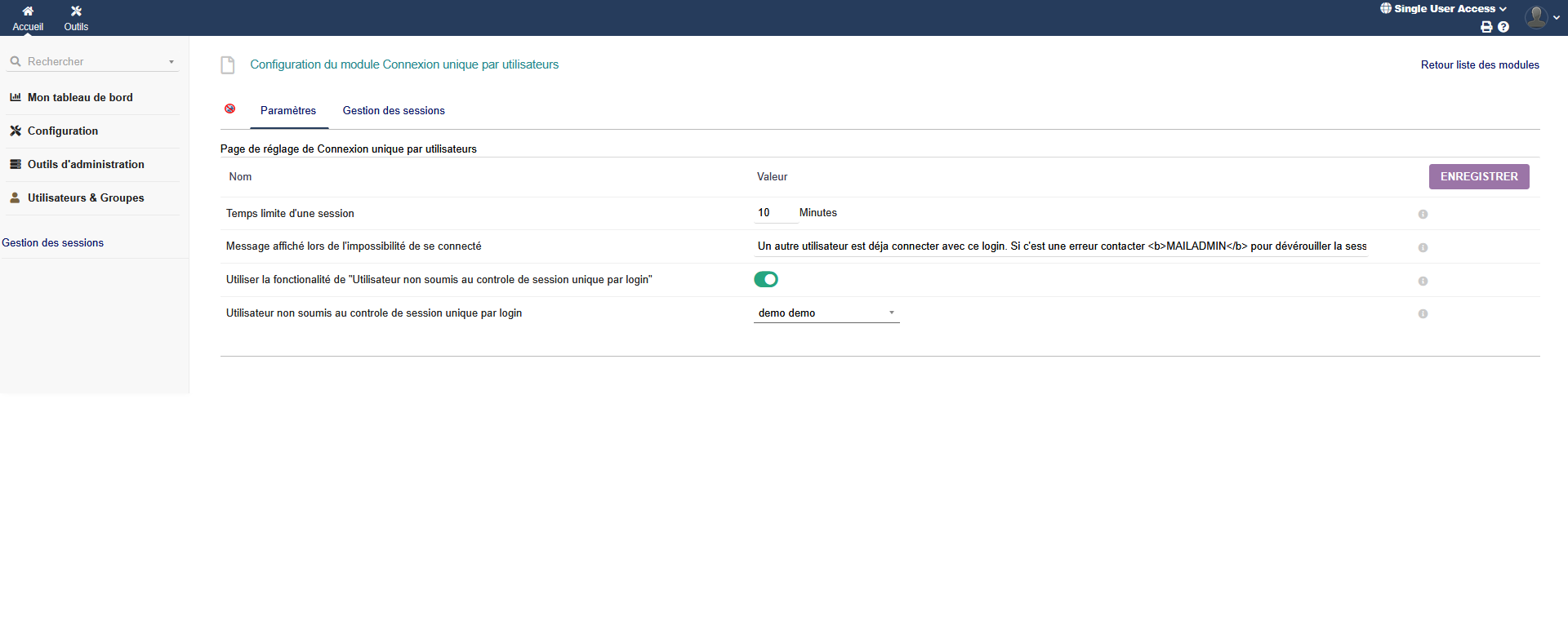Expand the Single User Access entity menu
1568x630 pixels.
point(1443,9)
